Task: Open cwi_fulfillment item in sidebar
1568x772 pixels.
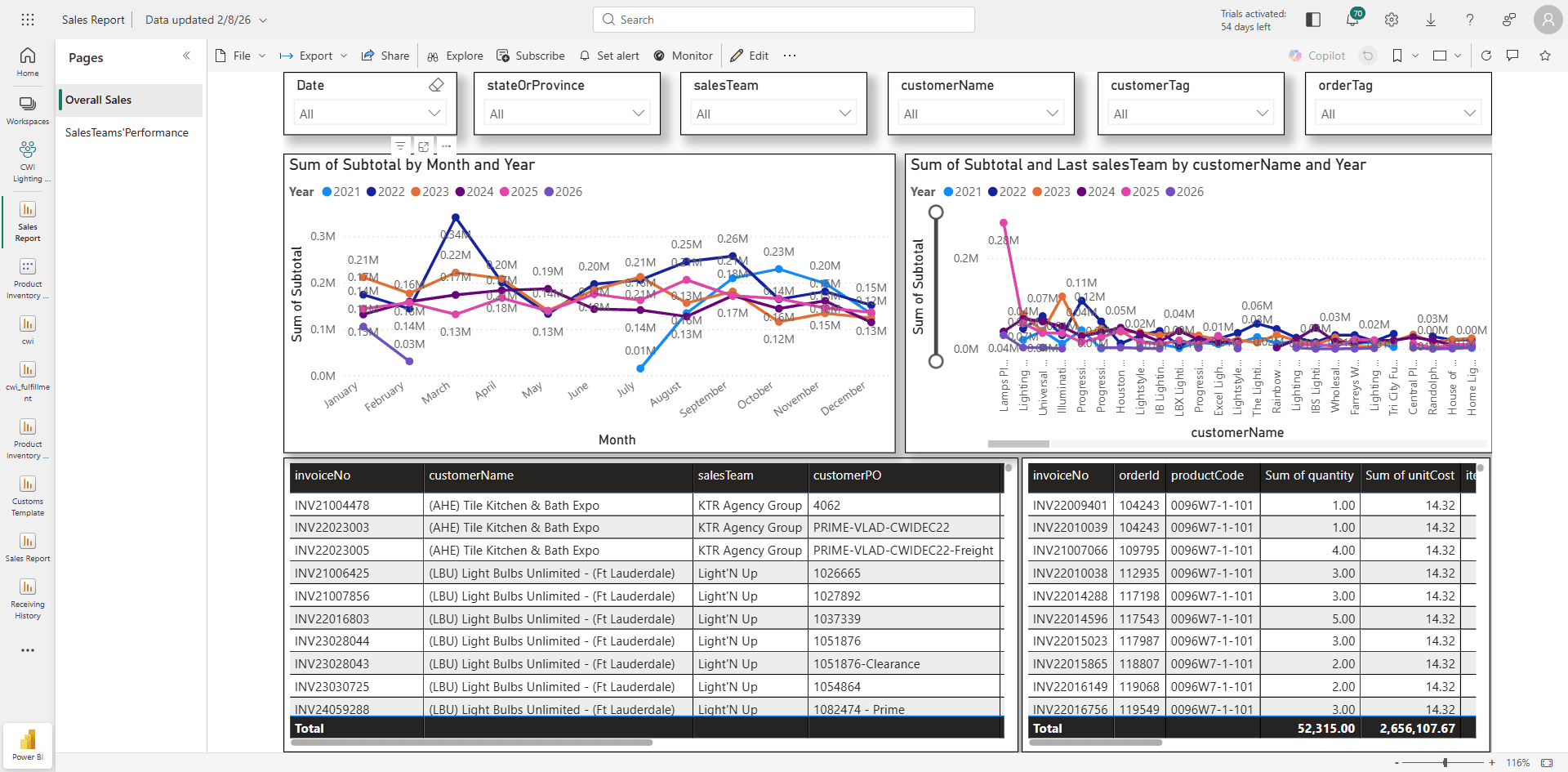Action: click(28, 382)
